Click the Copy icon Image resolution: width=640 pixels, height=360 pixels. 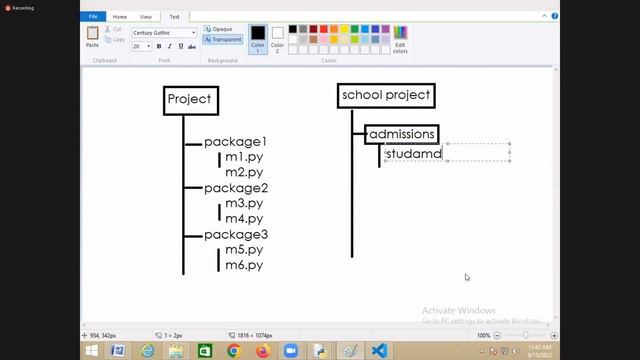[108, 40]
